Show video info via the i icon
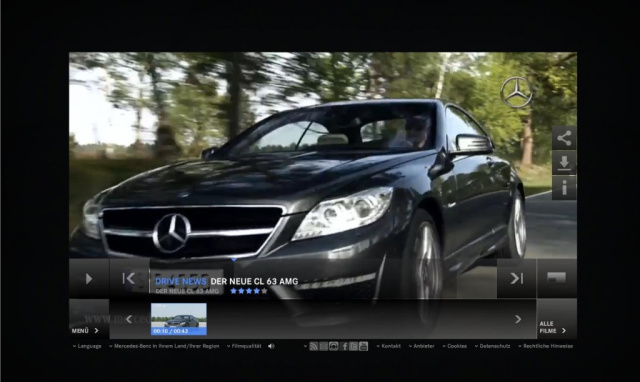 (564, 188)
